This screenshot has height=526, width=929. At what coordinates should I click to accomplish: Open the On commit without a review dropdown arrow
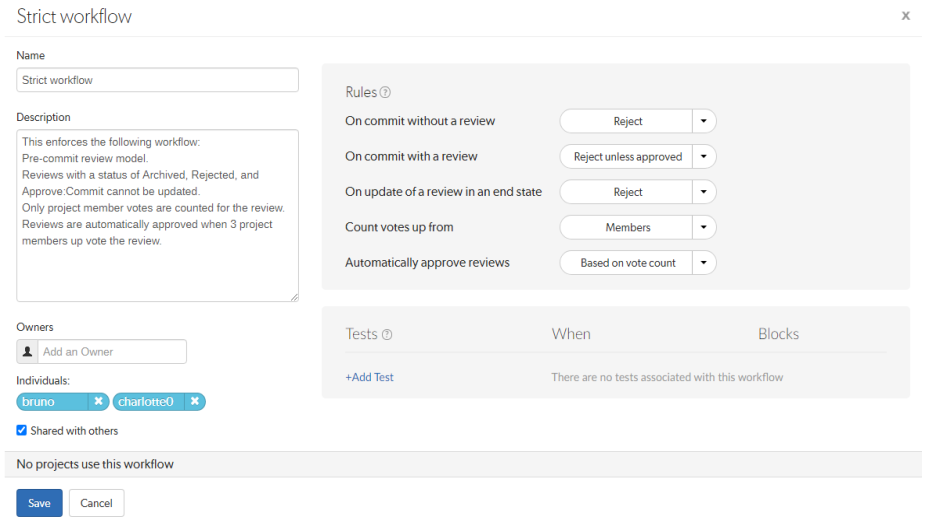[x=704, y=121]
